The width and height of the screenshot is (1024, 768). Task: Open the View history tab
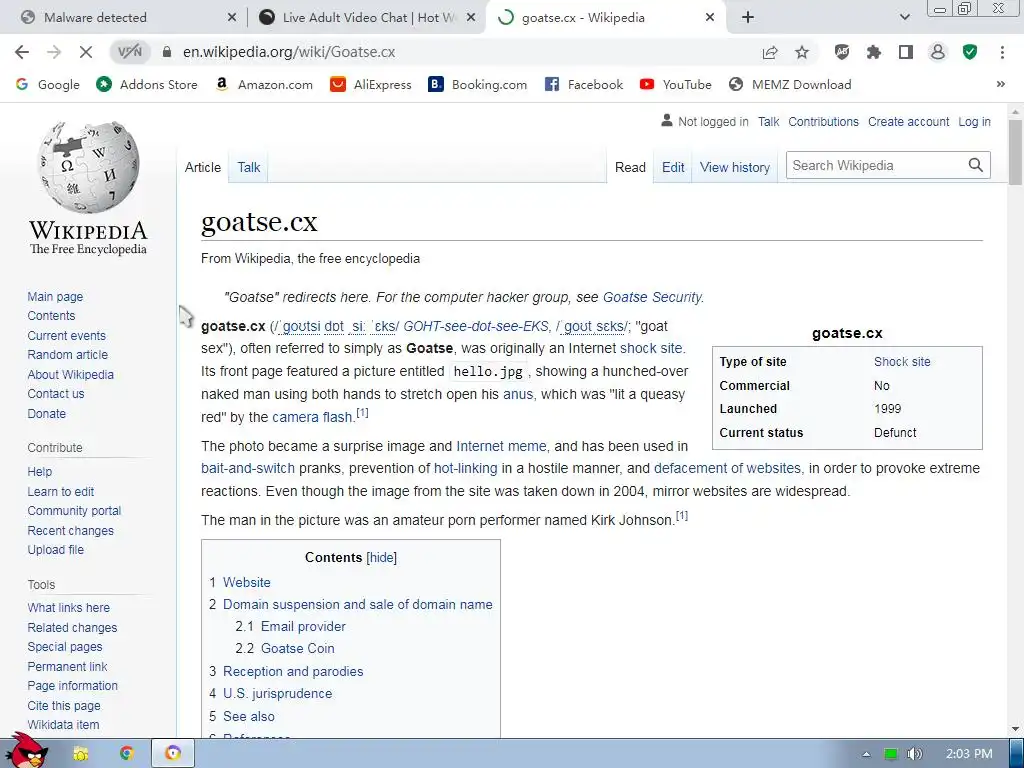(735, 167)
